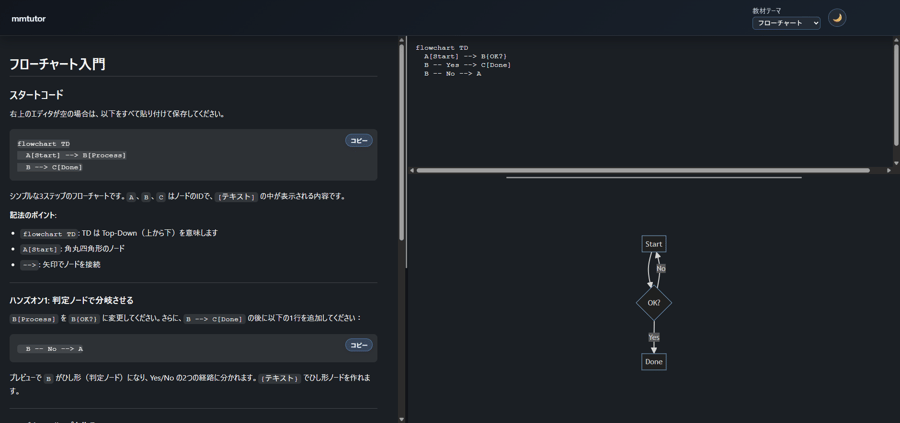
Task: Click the Done node in the preview
Action: click(x=653, y=361)
